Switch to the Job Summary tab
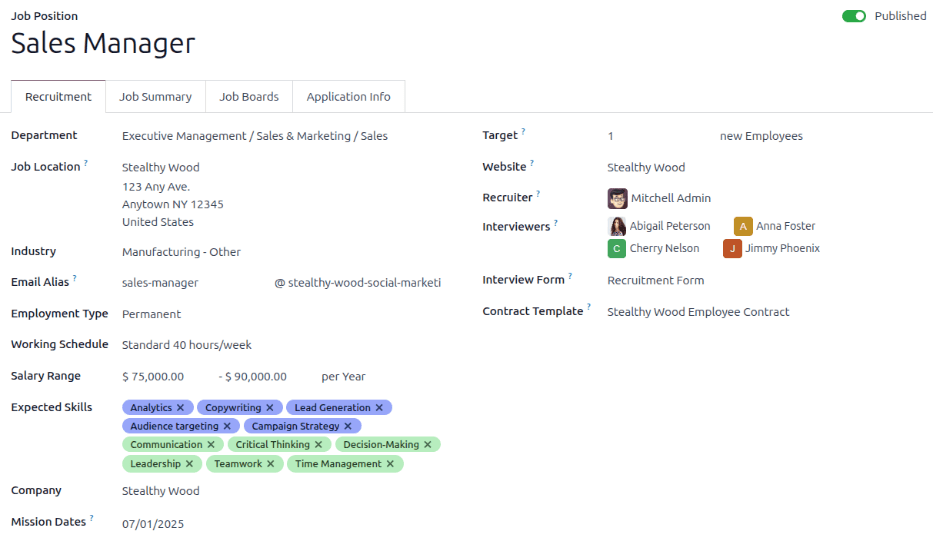The height and width of the screenshot is (551, 933). coord(155,97)
